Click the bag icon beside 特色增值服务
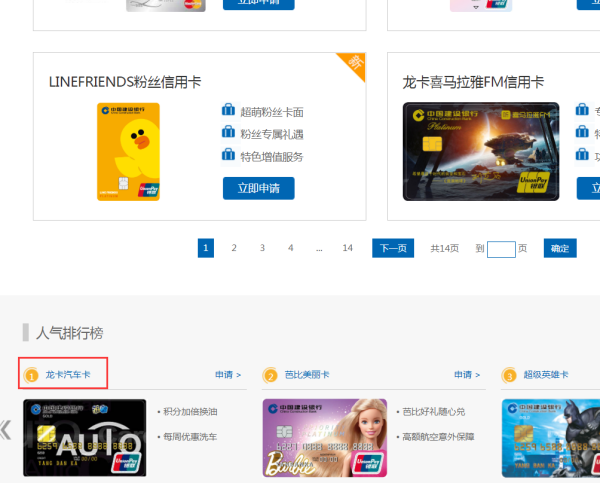This screenshot has width=600, height=483. click(x=228, y=154)
